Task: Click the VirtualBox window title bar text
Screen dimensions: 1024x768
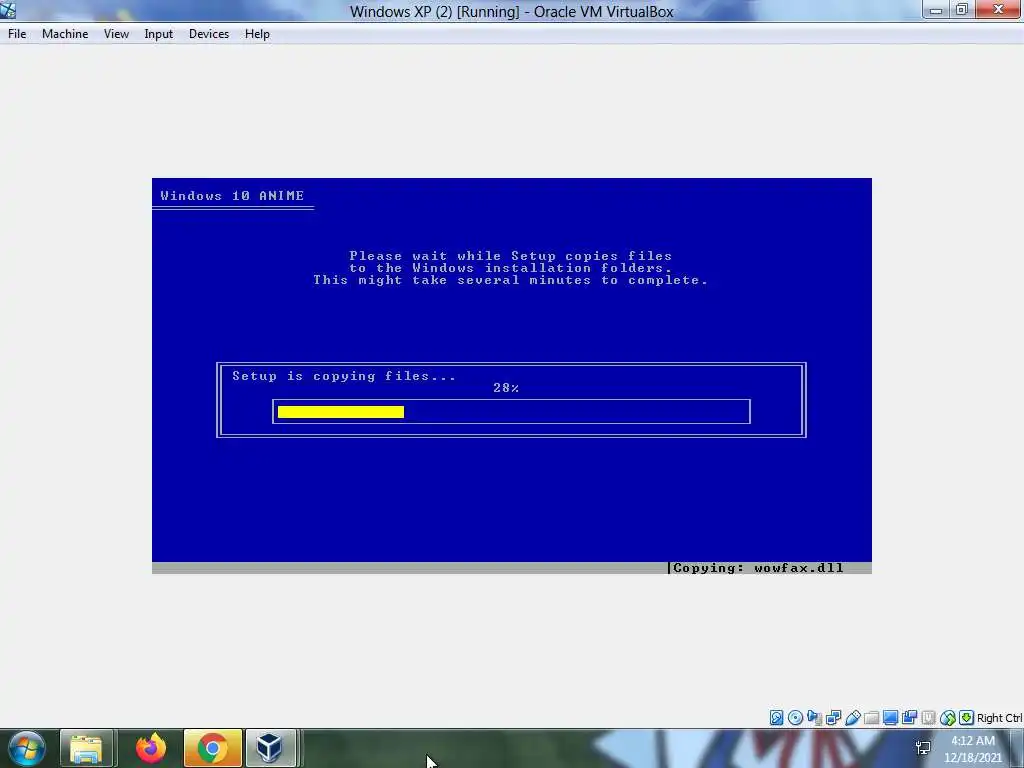Action: (x=511, y=12)
